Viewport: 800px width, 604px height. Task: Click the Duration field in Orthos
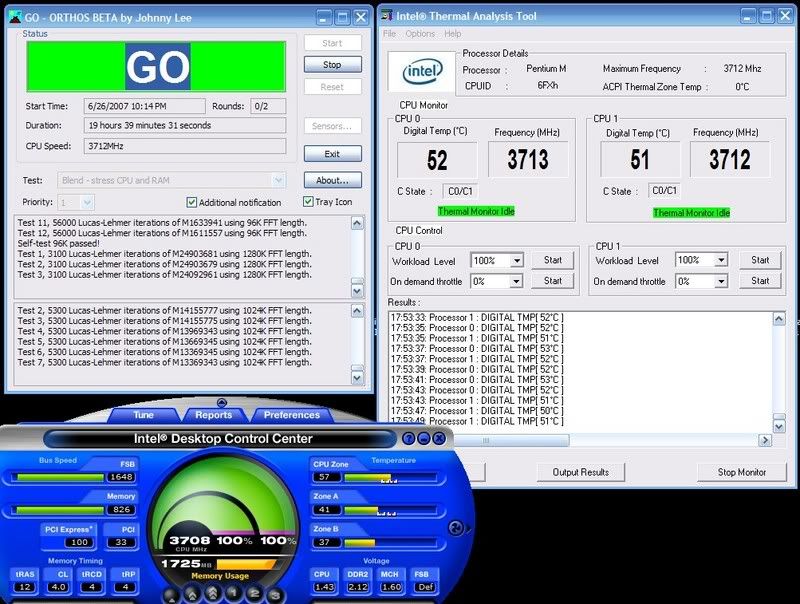[185, 125]
